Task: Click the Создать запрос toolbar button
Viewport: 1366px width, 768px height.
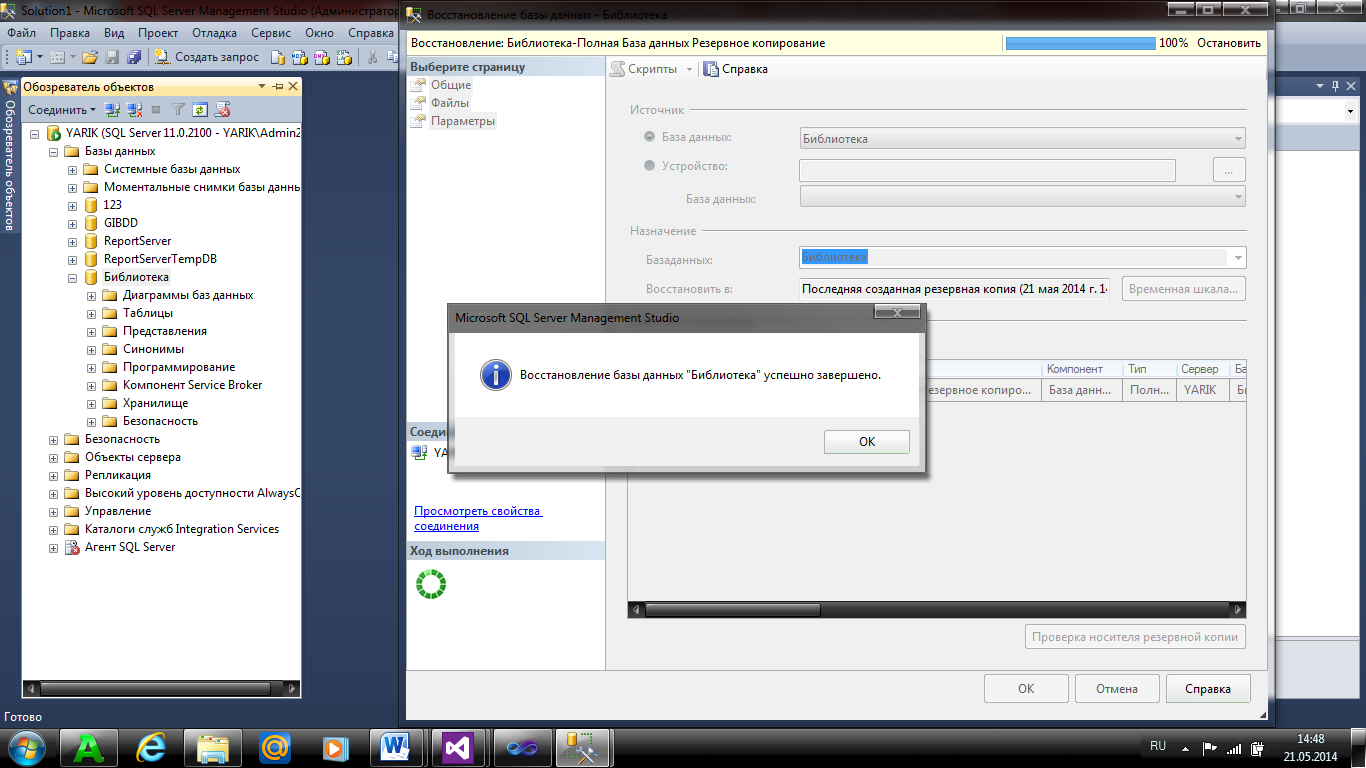Action: 207,57
